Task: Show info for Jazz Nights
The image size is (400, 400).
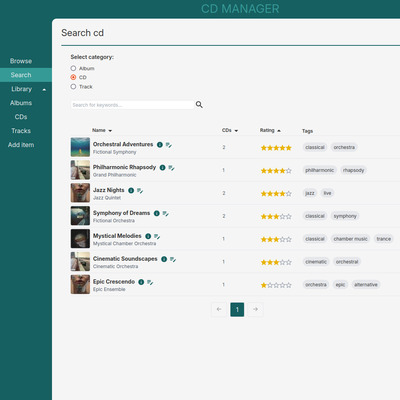Action: [x=131, y=191]
